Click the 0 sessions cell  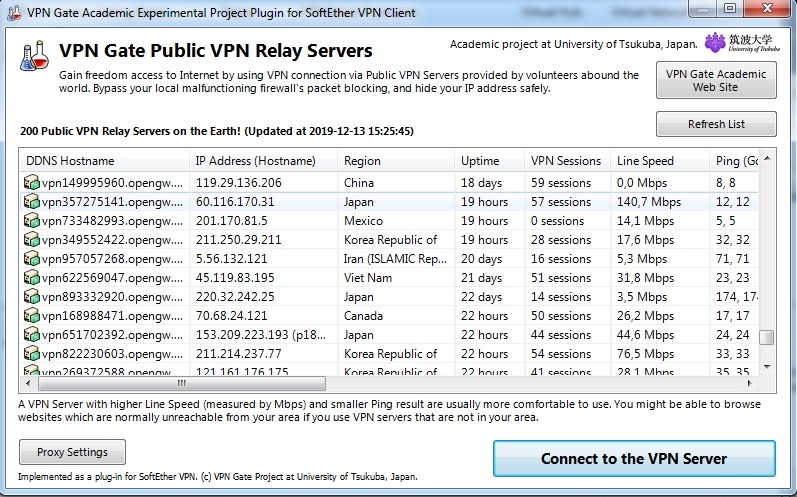[x=558, y=221]
